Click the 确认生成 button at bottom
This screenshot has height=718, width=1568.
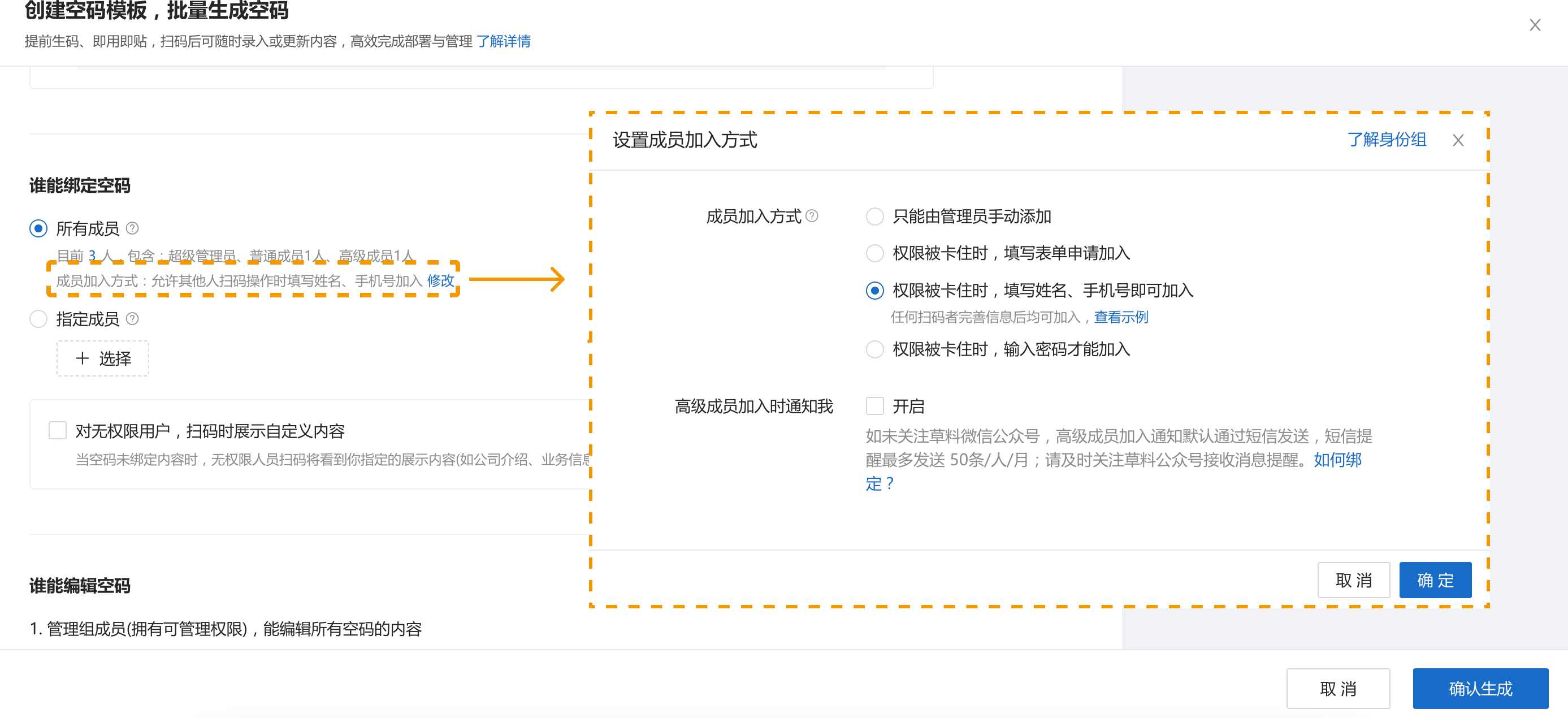pyautogui.click(x=1480, y=688)
